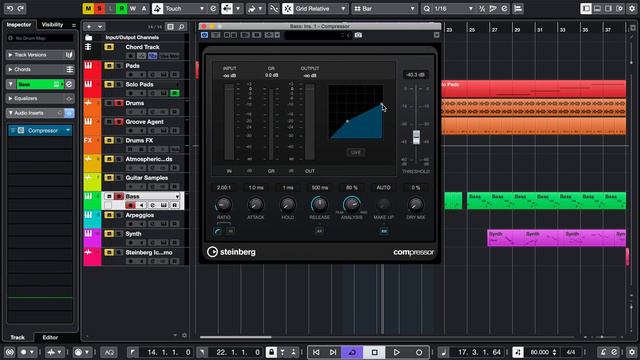The height and width of the screenshot is (360, 640).
Task: Open Bar grid type dropdown
Action: [x=384, y=8]
